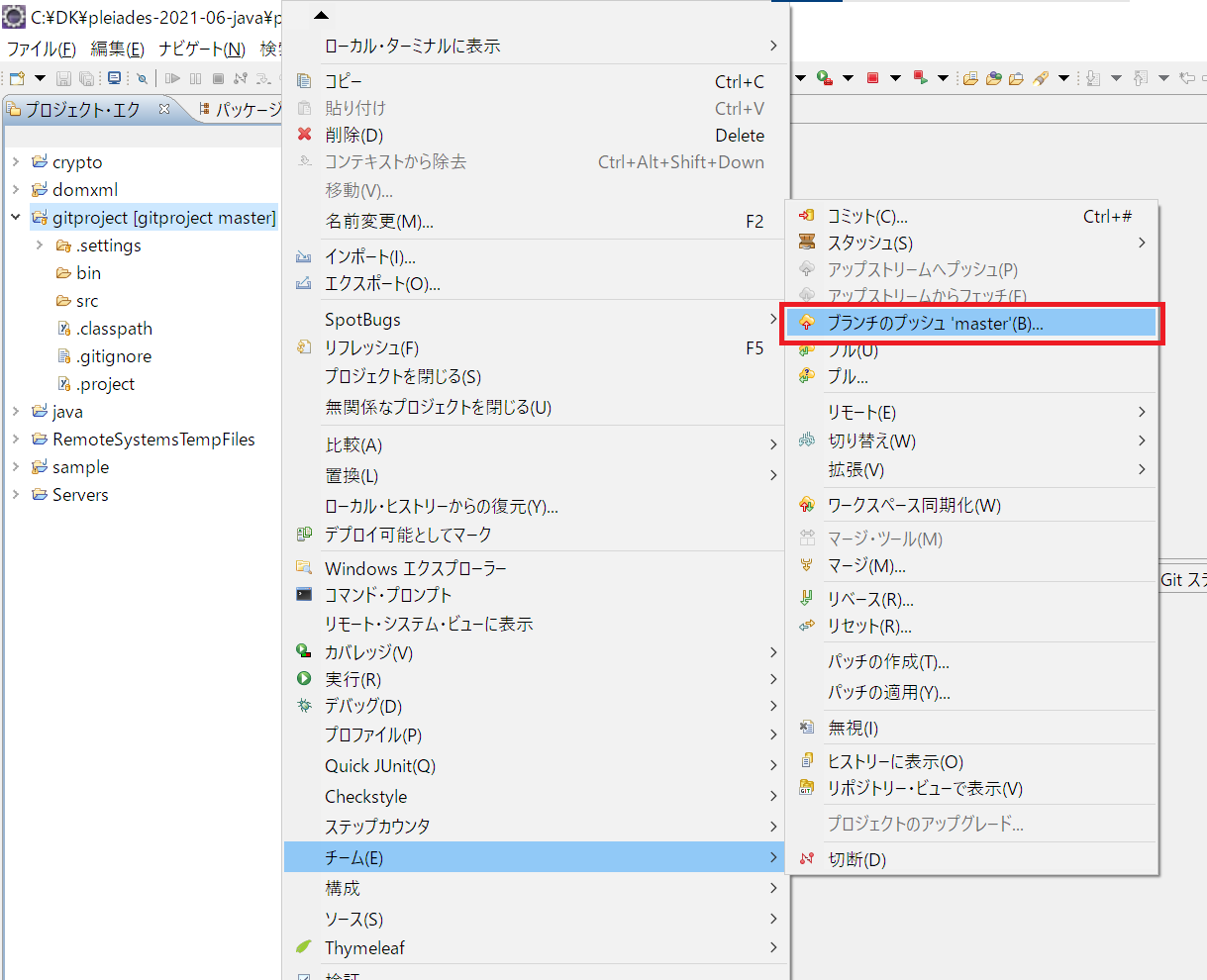This screenshot has width=1207, height=980.
Task: Open dropdown next to external tools run icon
Action: 849,78
